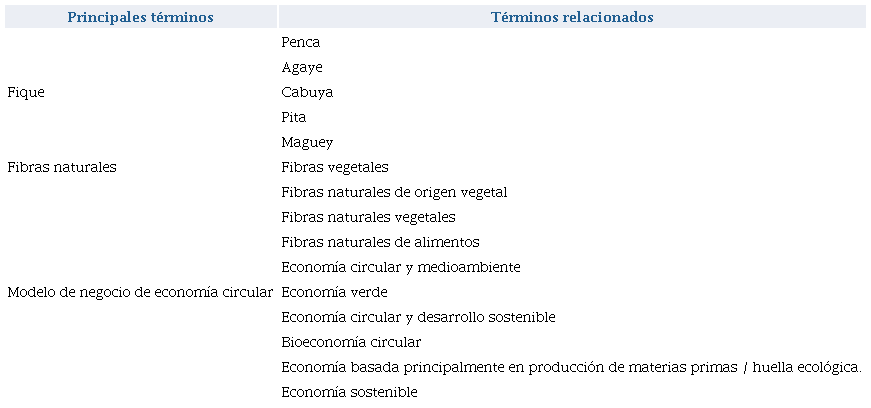The image size is (871, 408).
Task: Click the 'huella ecológica' long term row
Action: click(571, 367)
